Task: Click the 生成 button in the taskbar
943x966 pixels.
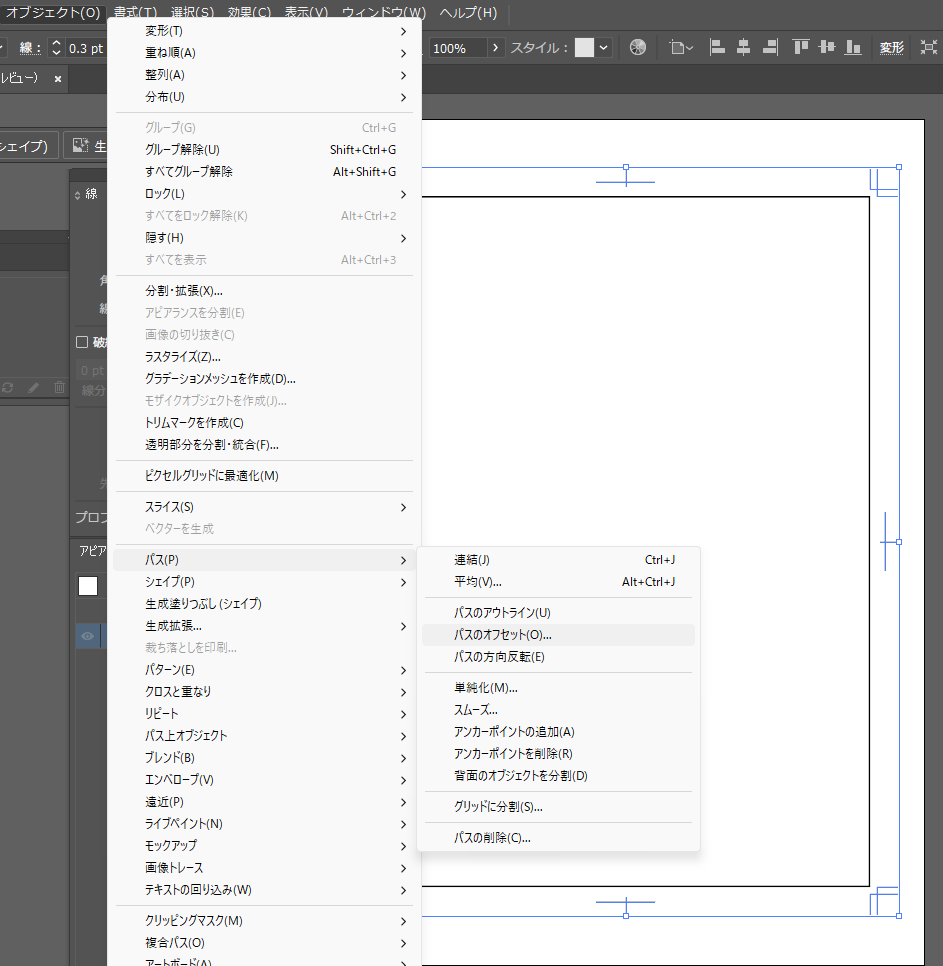Action: click(88, 146)
